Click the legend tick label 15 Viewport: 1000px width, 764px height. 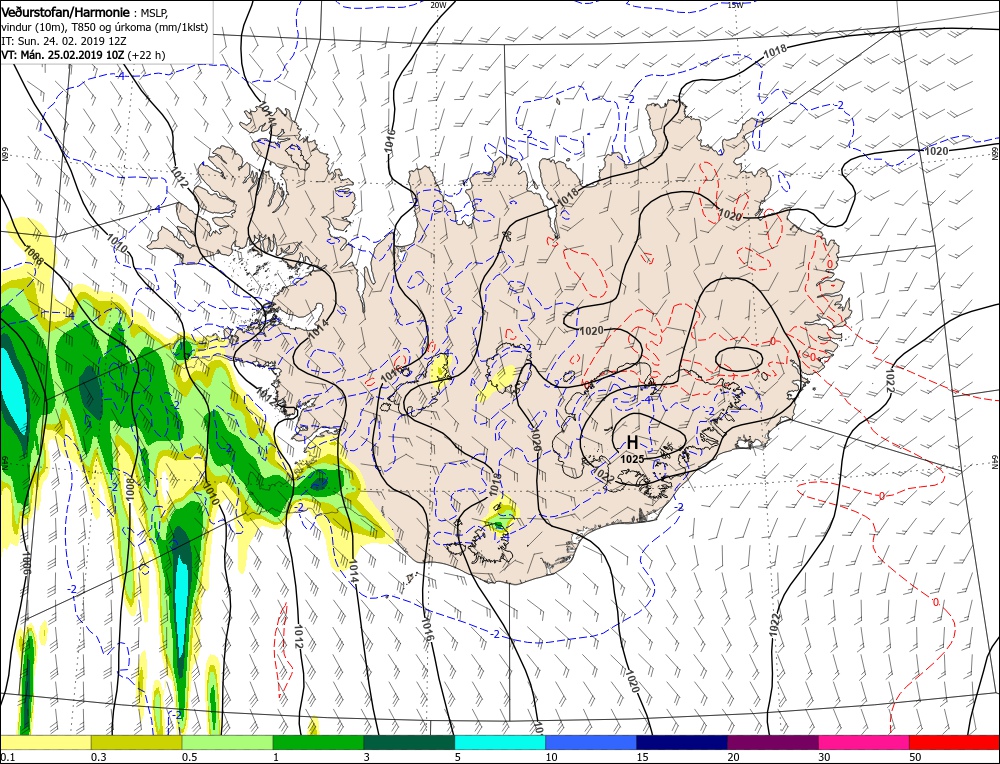point(642,757)
